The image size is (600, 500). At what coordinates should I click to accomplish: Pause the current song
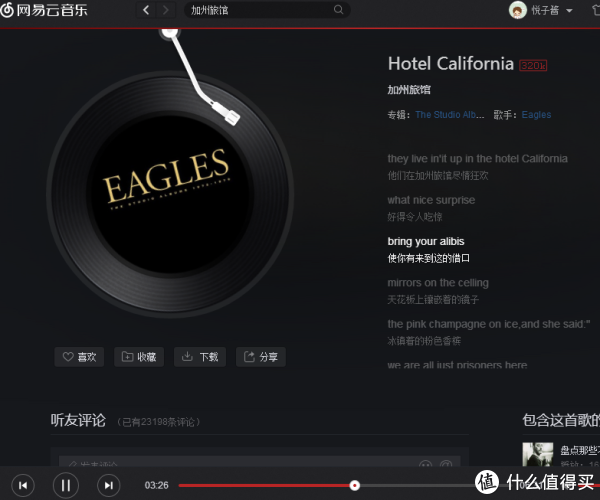pos(66,485)
